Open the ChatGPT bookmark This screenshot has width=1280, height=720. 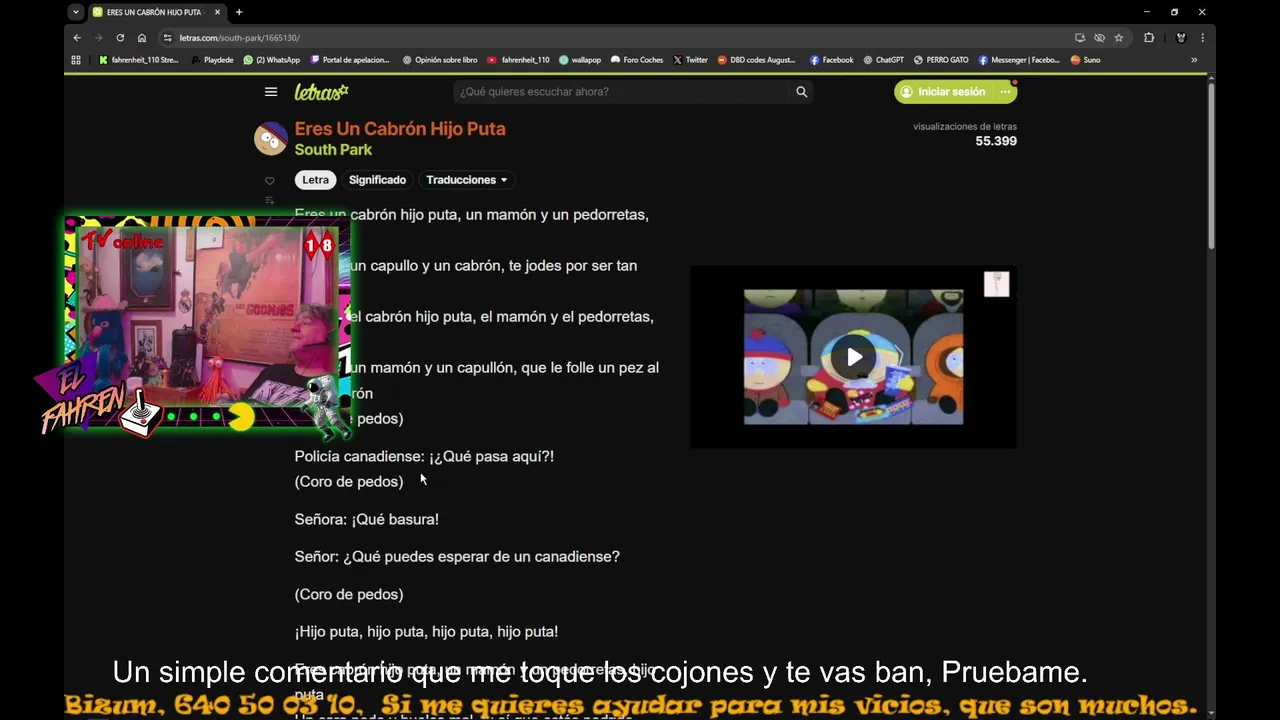(883, 60)
